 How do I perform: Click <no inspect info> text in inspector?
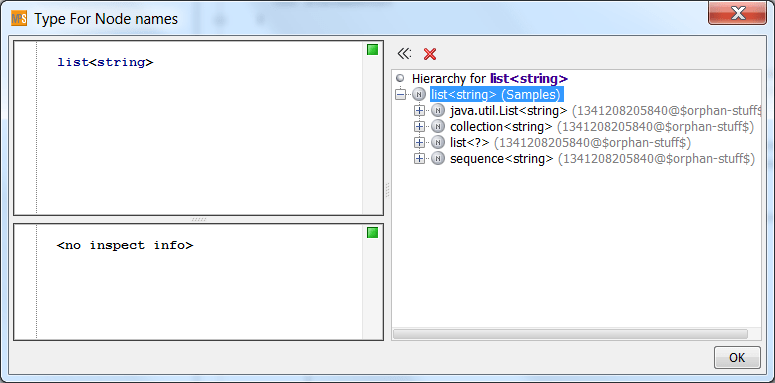(125, 245)
